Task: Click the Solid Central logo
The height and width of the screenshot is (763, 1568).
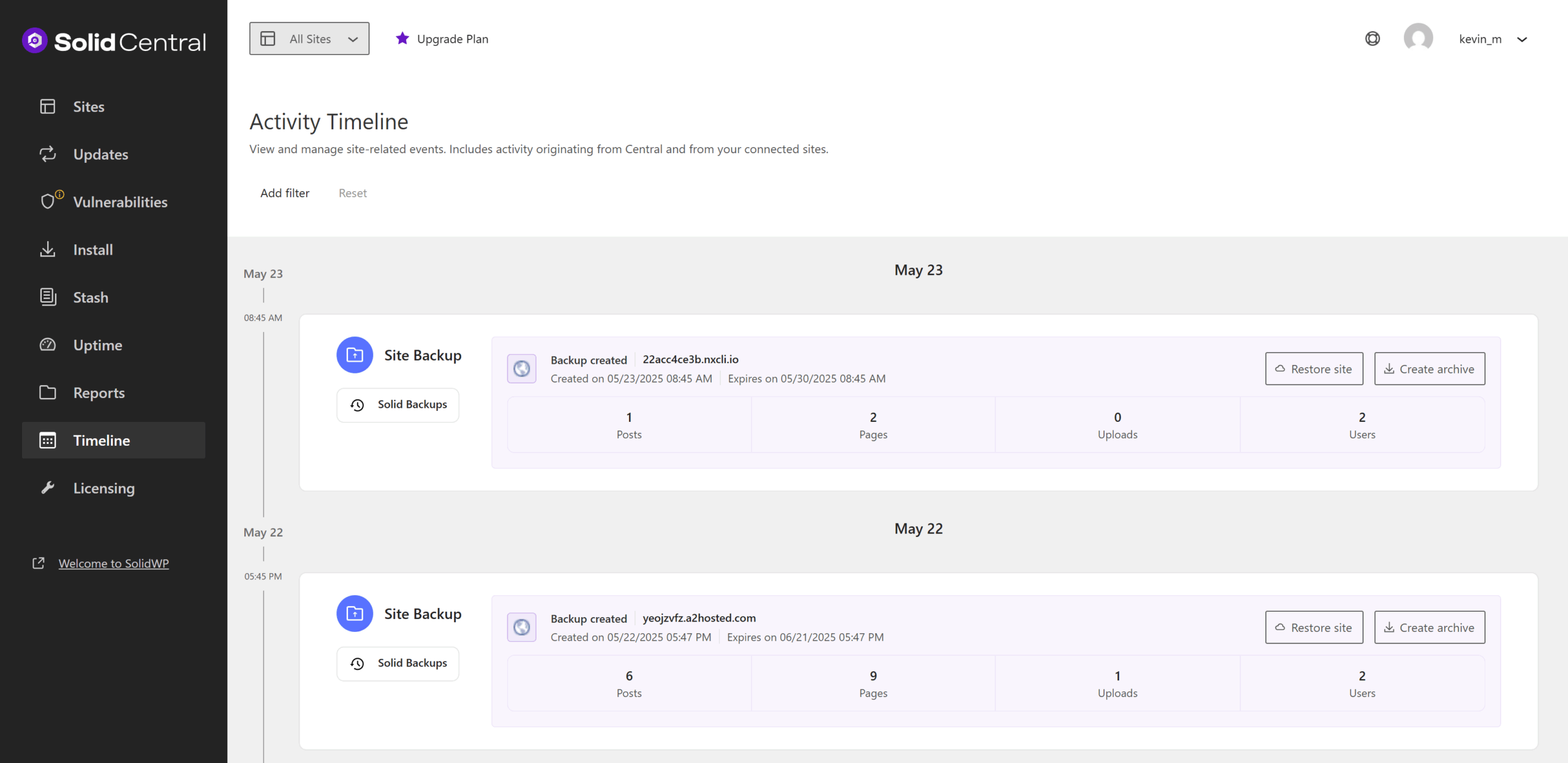Action: click(114, 40)
